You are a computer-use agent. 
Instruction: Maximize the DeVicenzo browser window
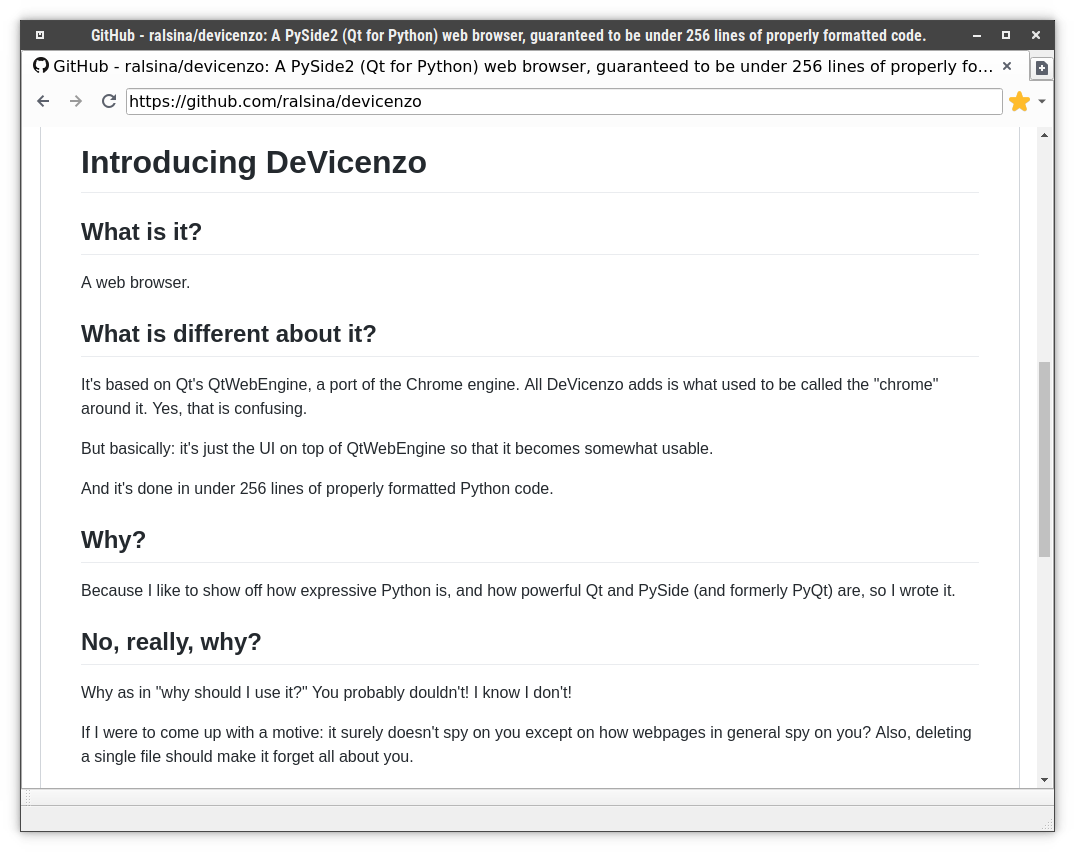(1006, 35)
